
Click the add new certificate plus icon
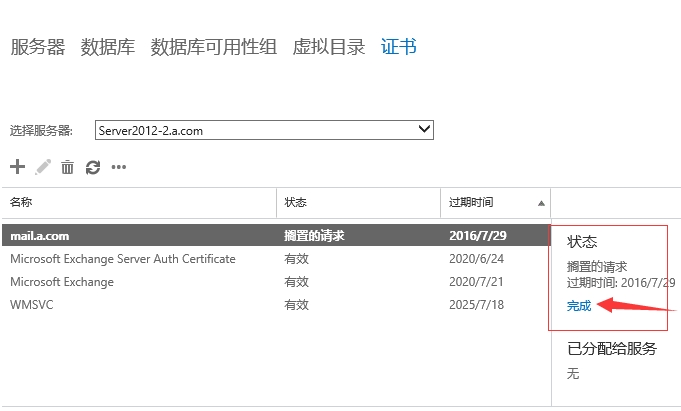(x=17, y=166)
